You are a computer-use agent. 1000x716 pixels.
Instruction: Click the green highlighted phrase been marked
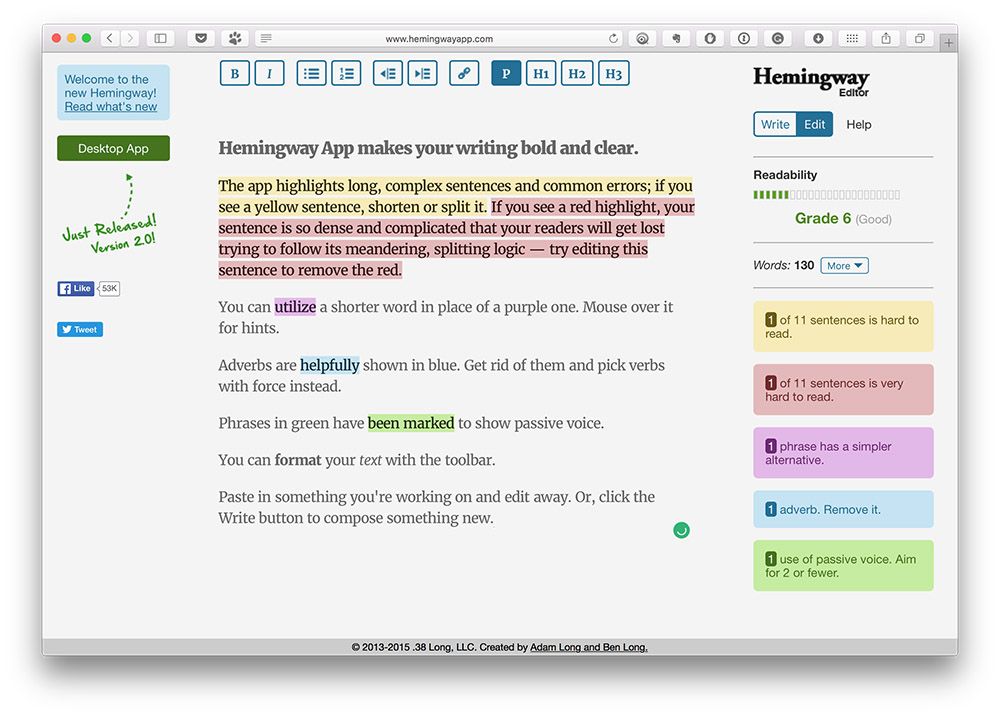click(411, 423)
